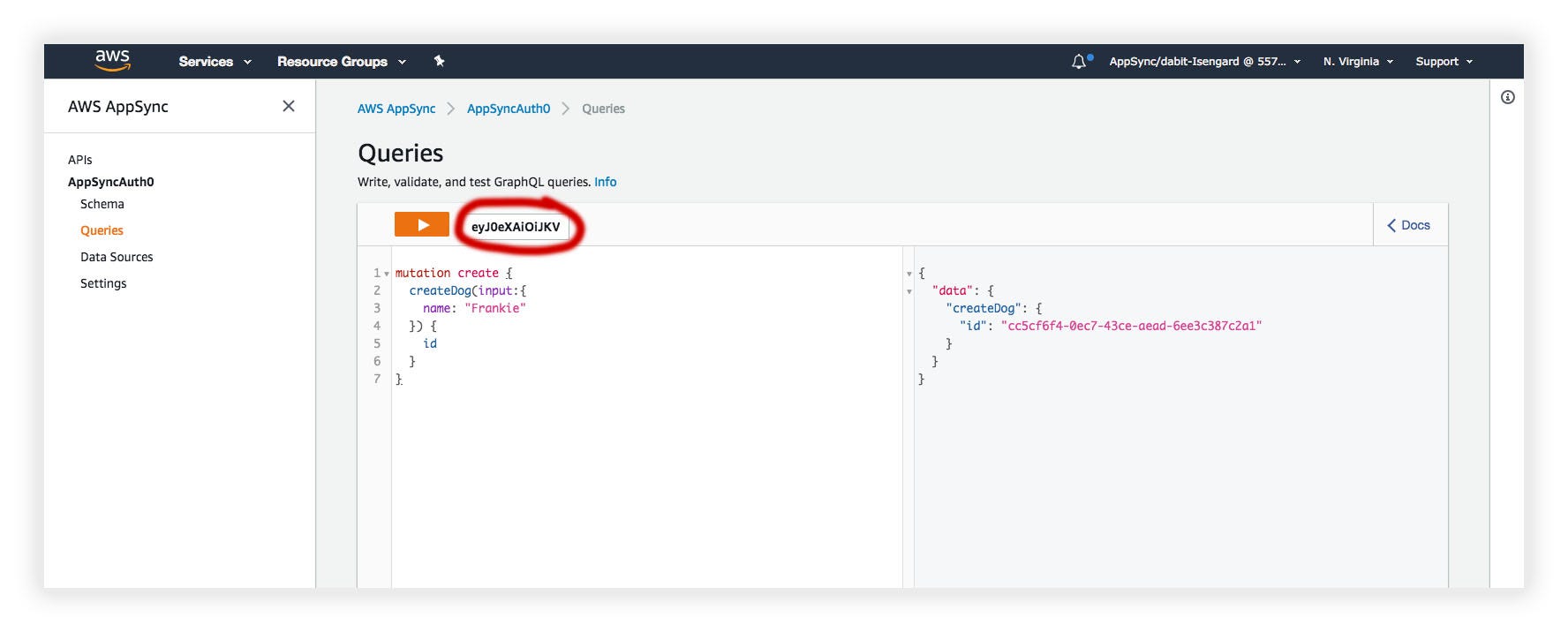Collapse the result root object fold arrow
The image size is (1568, 632).
(909, 274)
